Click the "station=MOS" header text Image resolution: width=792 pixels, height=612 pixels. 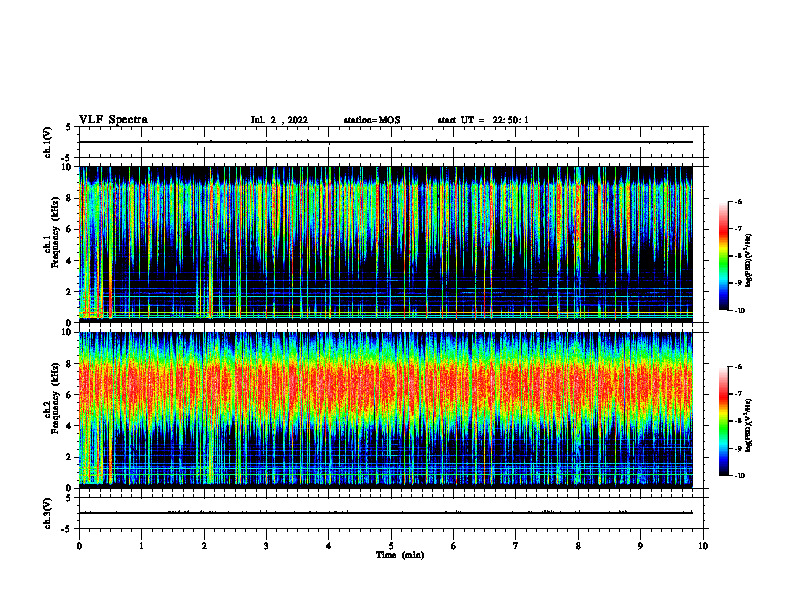(x=372, y=120)
